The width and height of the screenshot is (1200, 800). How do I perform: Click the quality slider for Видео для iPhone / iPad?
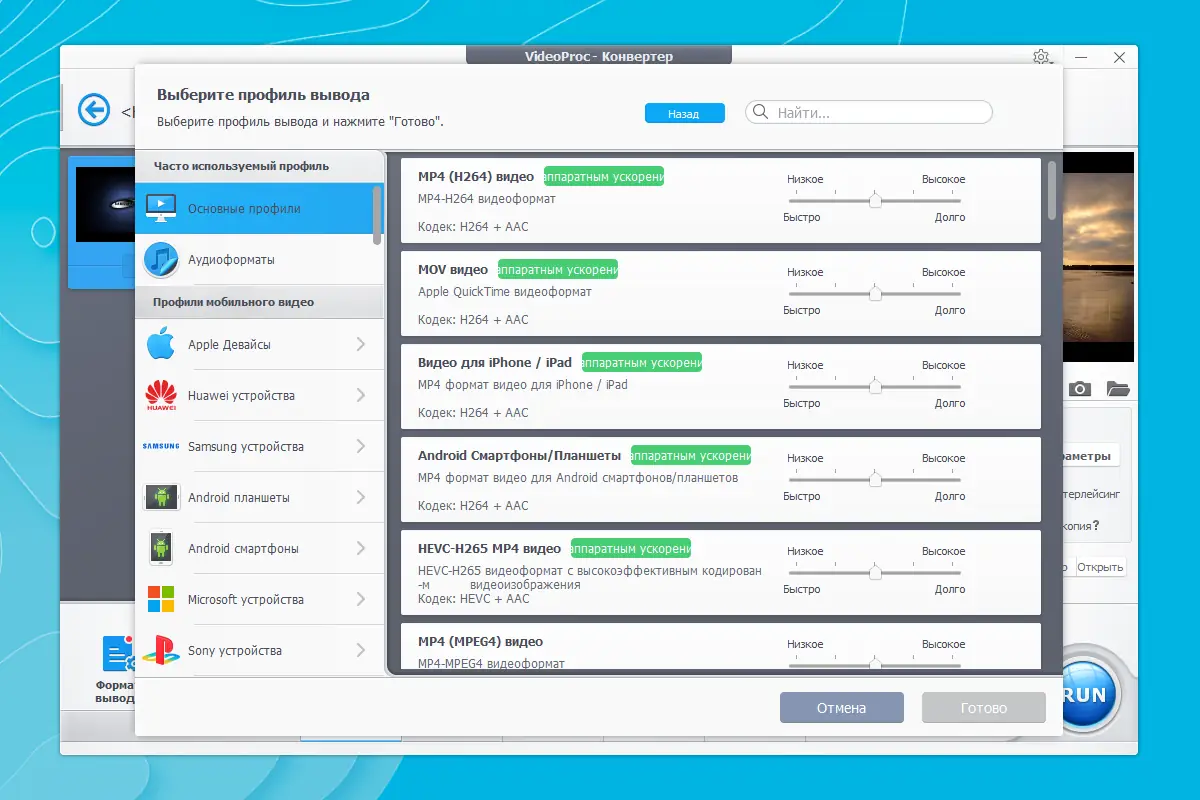point(875,386)
